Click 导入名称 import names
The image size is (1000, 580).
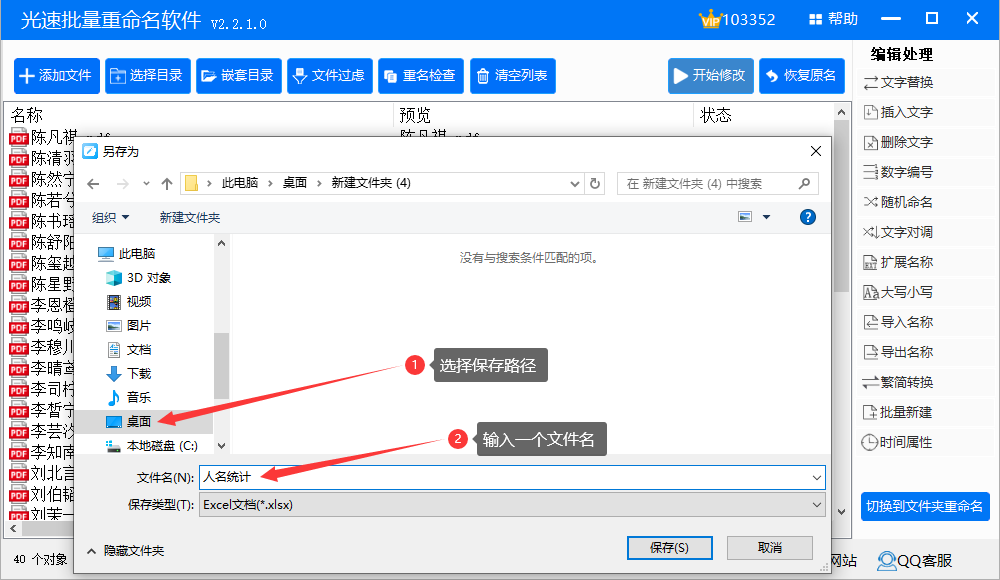click(x=899, y=322)
